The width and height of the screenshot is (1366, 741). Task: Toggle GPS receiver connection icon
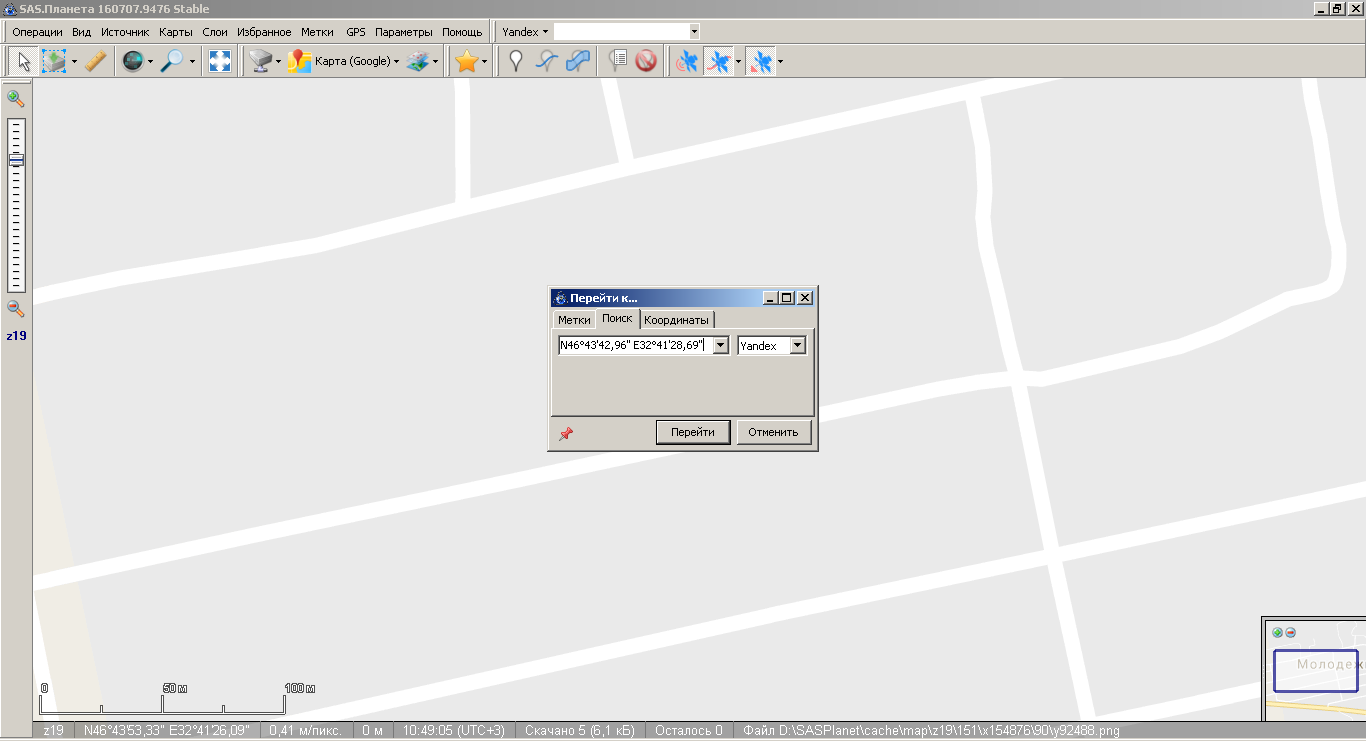pyautogui.click(x=685, y=62)
